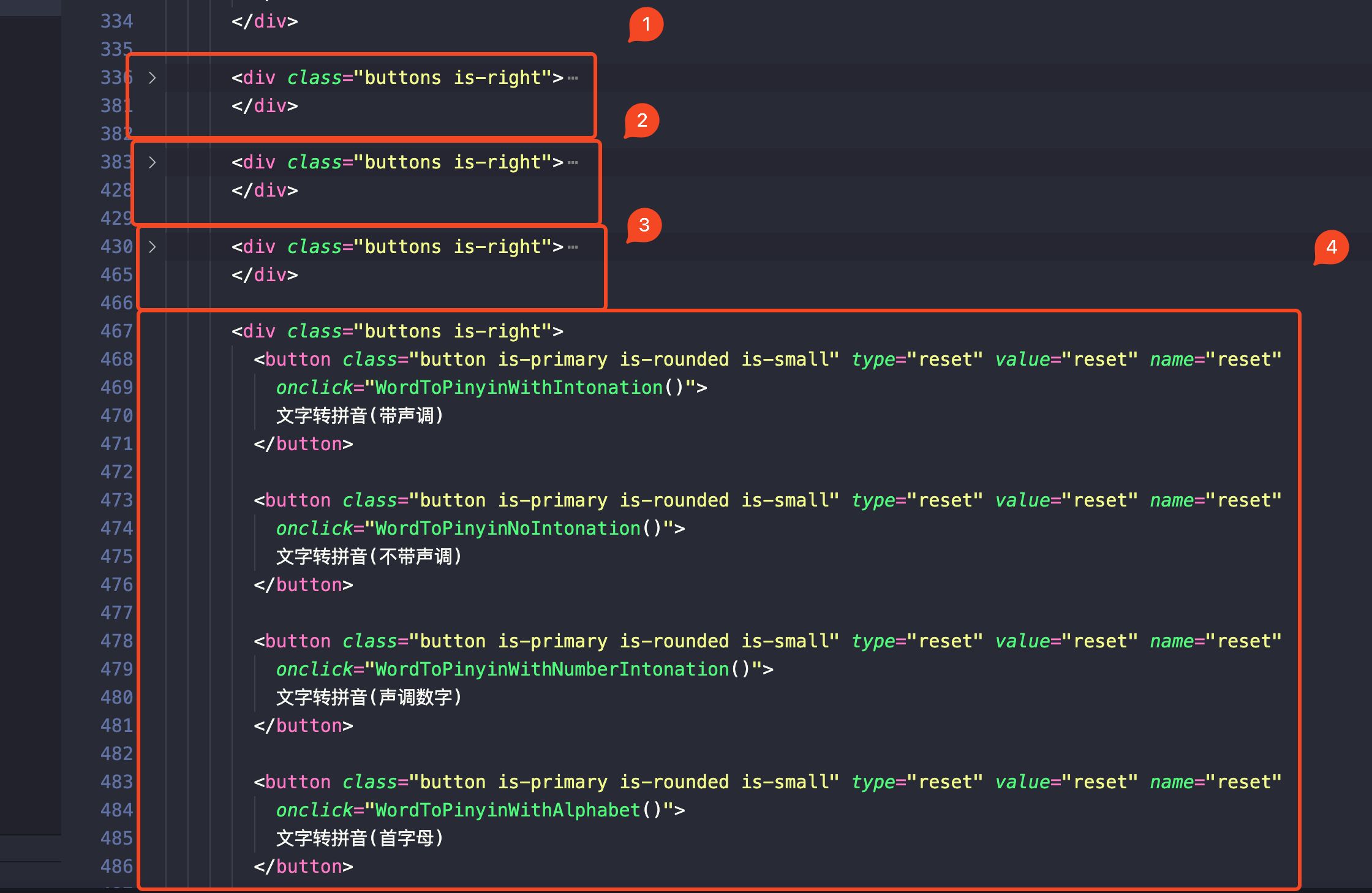This screenshot has width=1372, height=893.
Task: Click the ellipsis fold marker on line 336
Action: coord(573,78)
